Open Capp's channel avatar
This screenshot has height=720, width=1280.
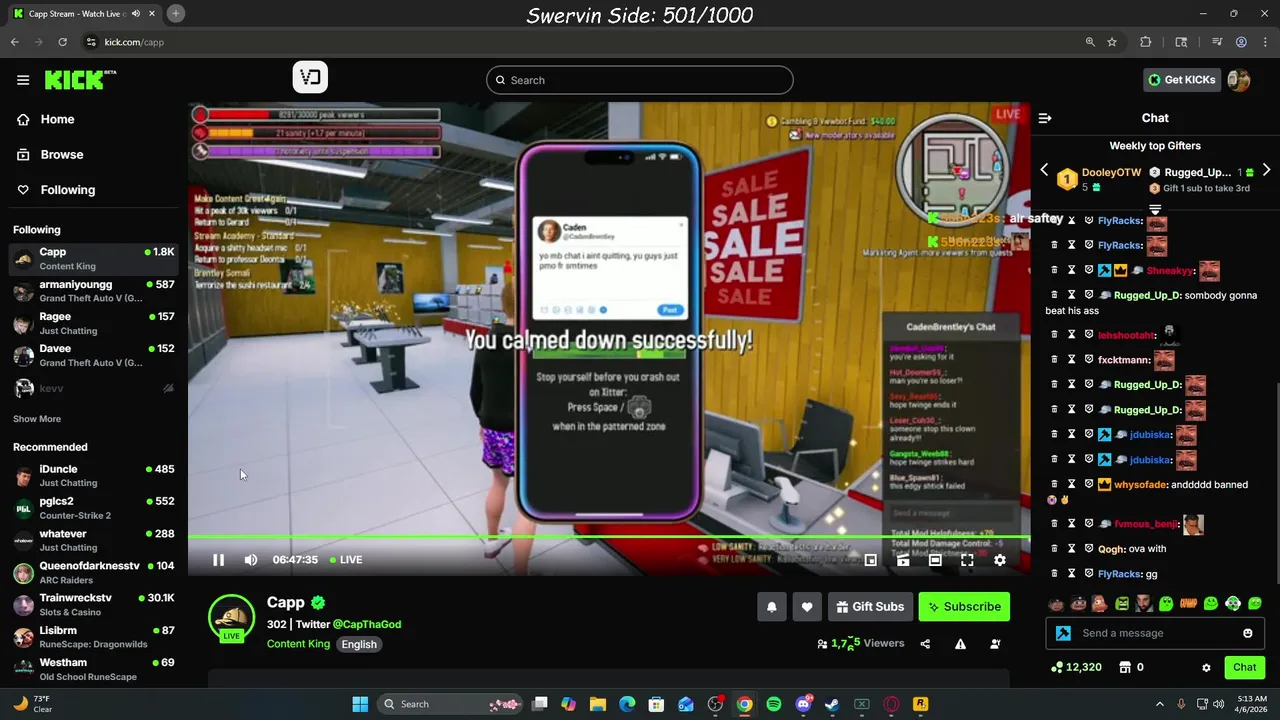pyautogui.click(x=231, y=617)
